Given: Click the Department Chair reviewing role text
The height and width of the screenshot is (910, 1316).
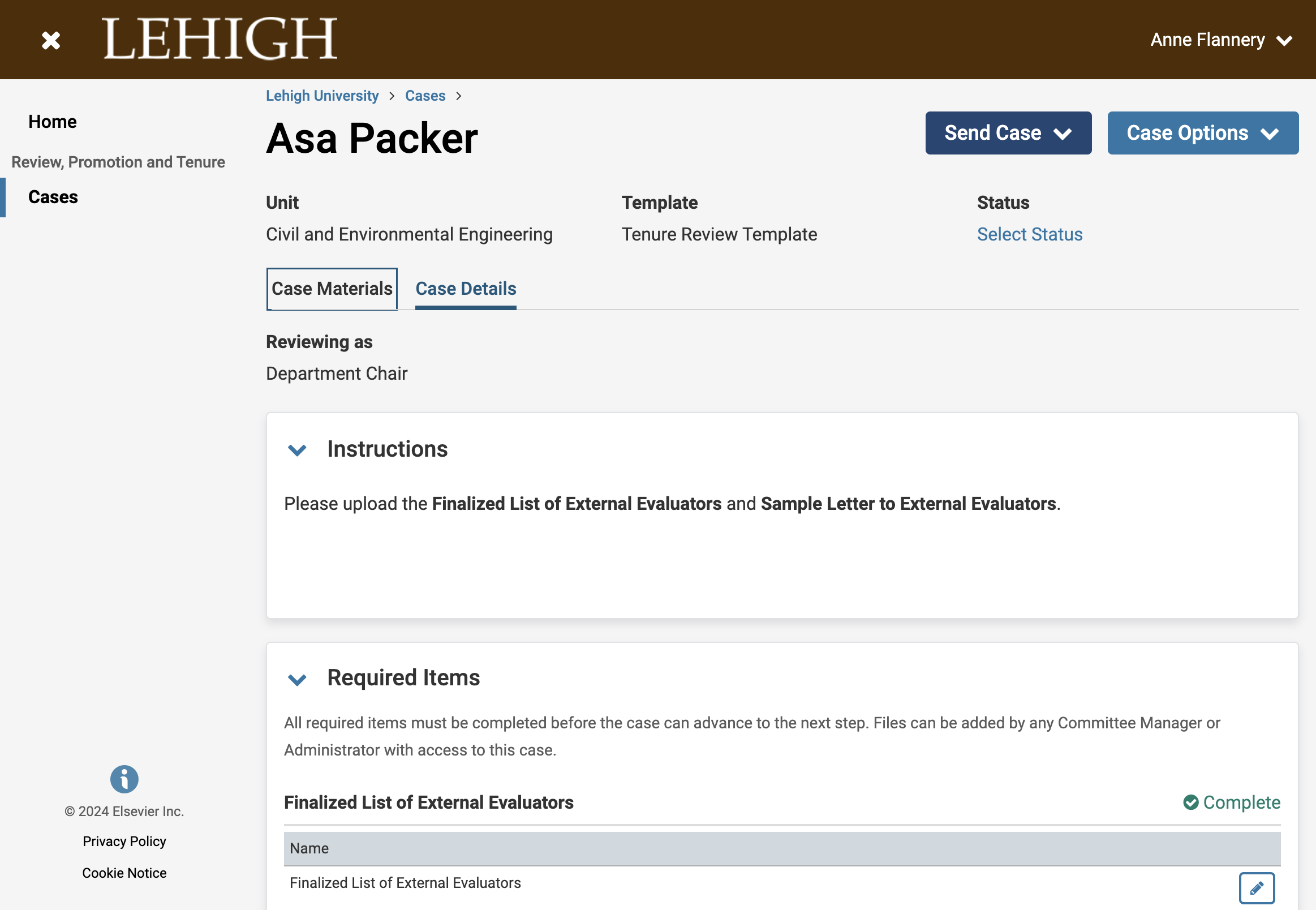Looking at the screenshot, I should pos(336,374).
